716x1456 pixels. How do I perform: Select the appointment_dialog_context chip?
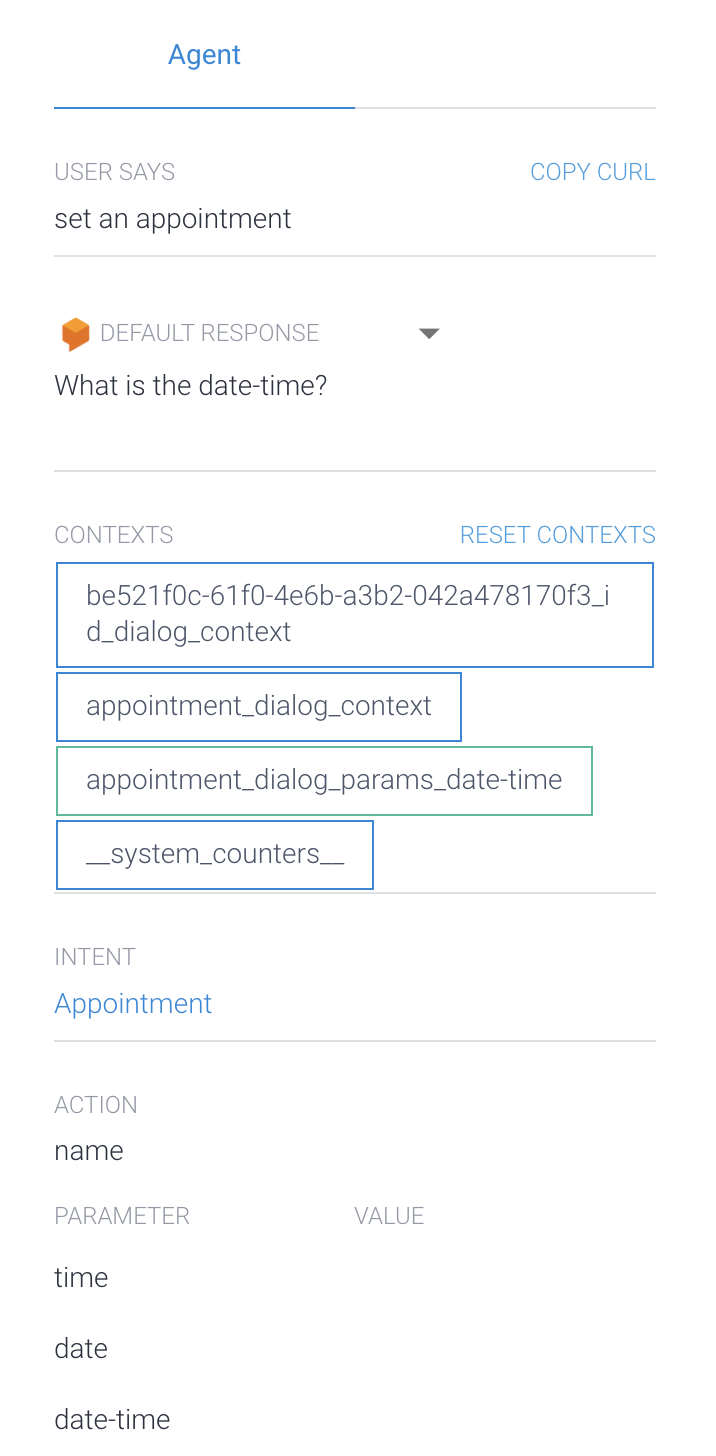point(258,706)
